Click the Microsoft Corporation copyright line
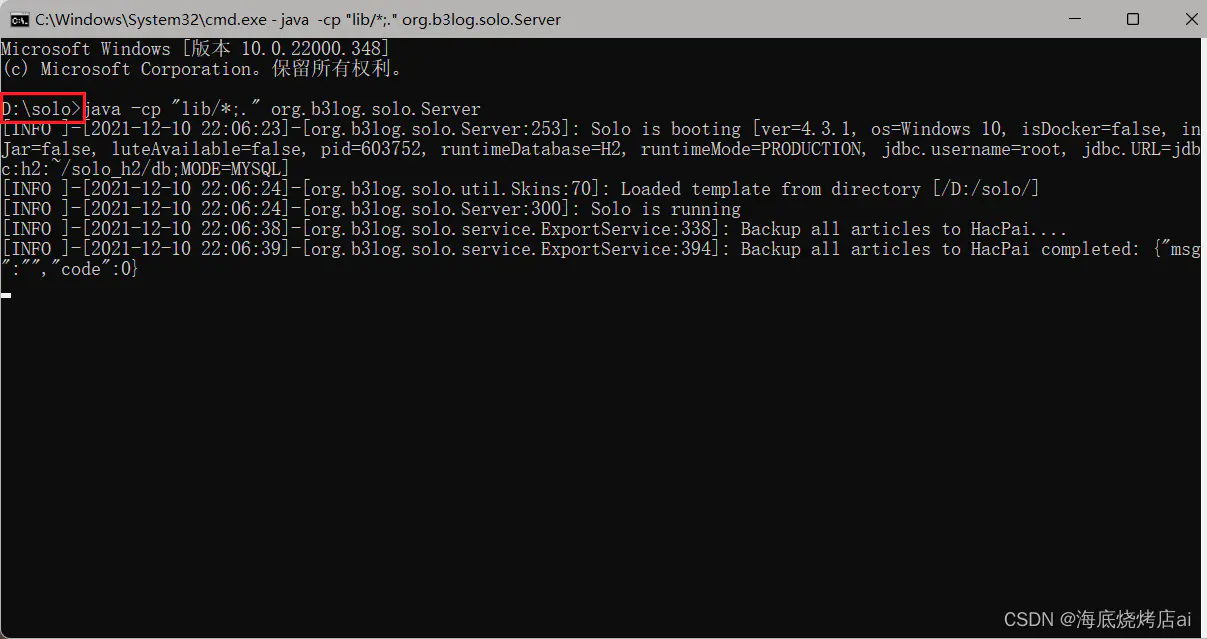The height and width of the screenshot is (639, 1207). click(202, 69)
